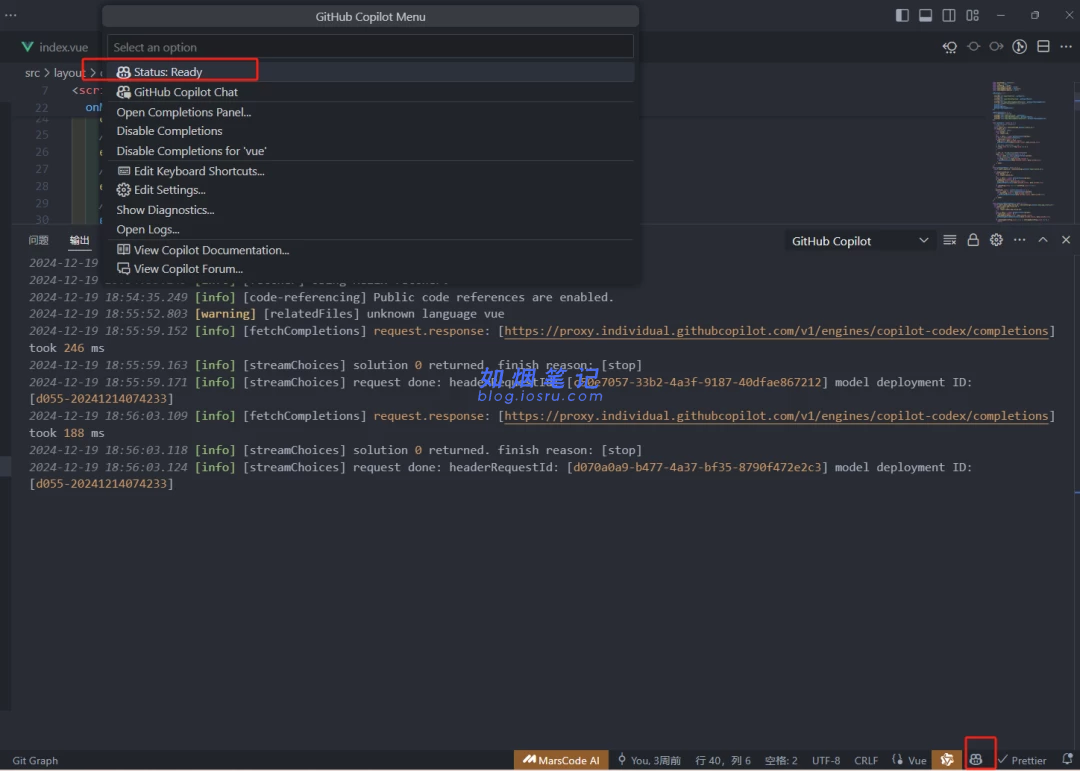The image size is (1080, 771).
Task: Clear output with the list icon
Action: tap(949, 240)
